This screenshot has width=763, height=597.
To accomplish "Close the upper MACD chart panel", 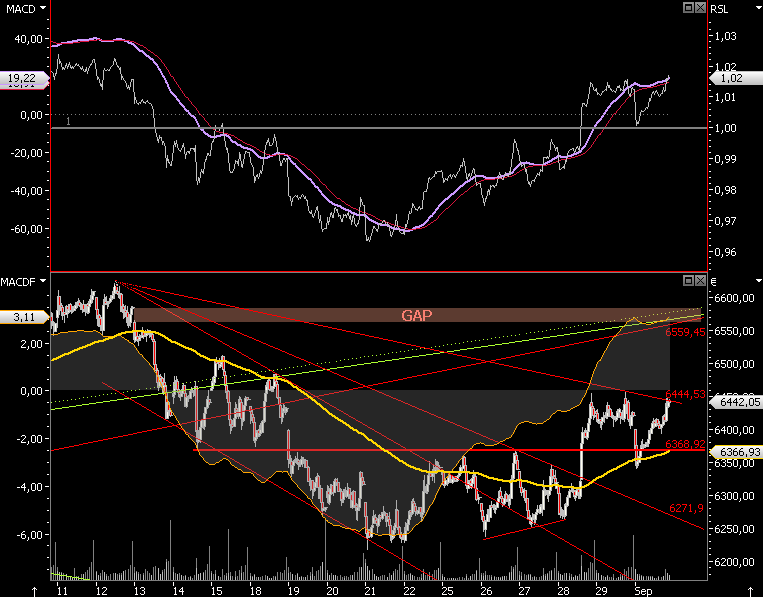I will (700, 7).
